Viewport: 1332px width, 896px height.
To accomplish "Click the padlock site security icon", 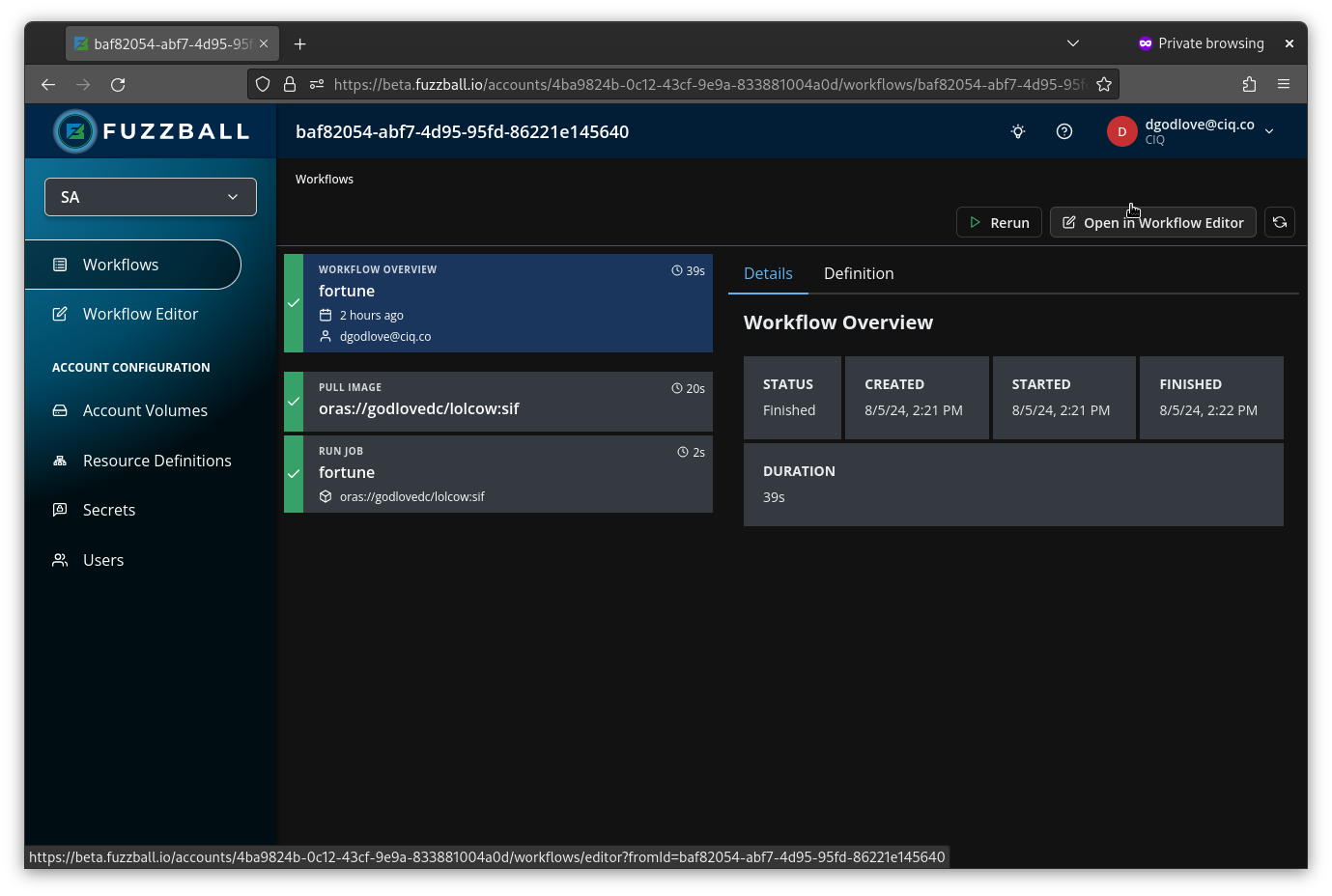I will 289,85.
